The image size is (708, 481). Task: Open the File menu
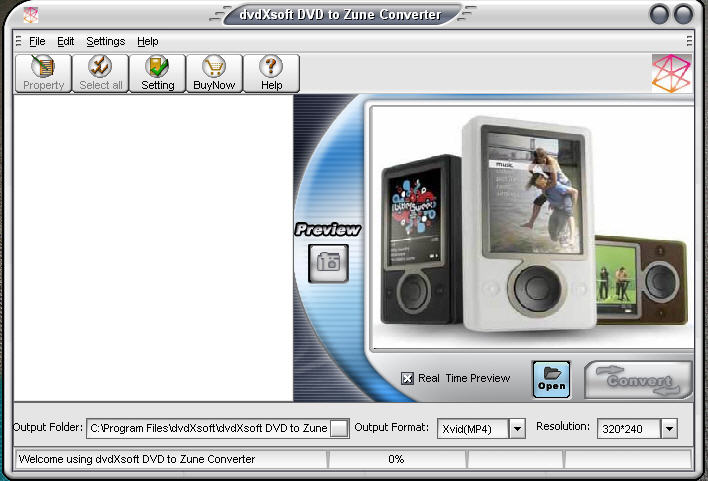37,42
